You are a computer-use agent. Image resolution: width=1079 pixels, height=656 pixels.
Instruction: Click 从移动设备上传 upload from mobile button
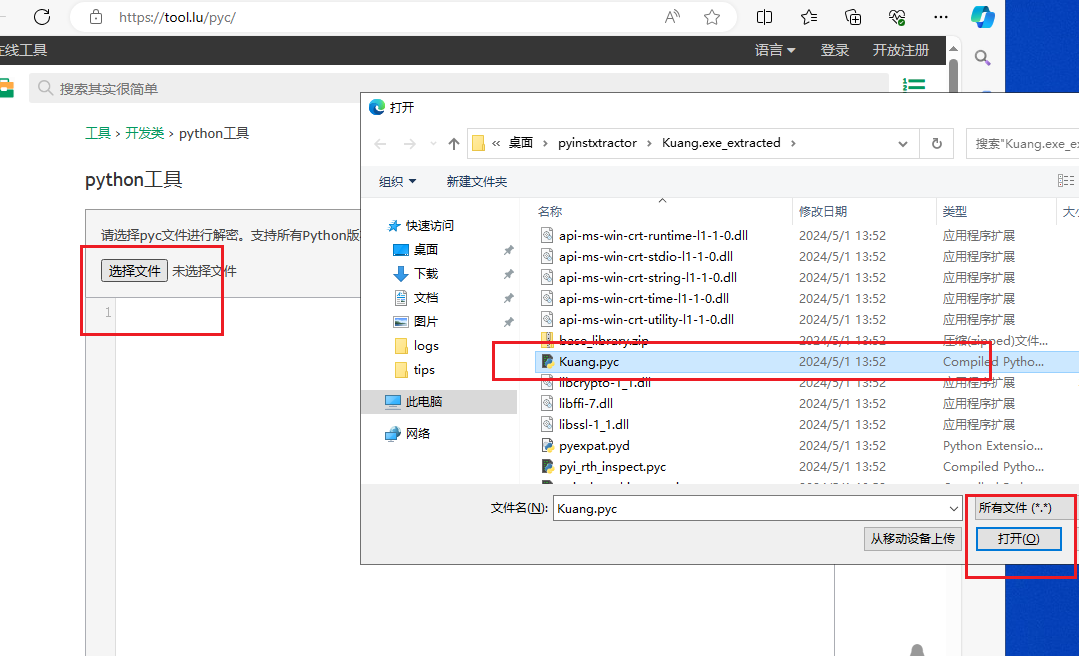[x=912, y=539]
